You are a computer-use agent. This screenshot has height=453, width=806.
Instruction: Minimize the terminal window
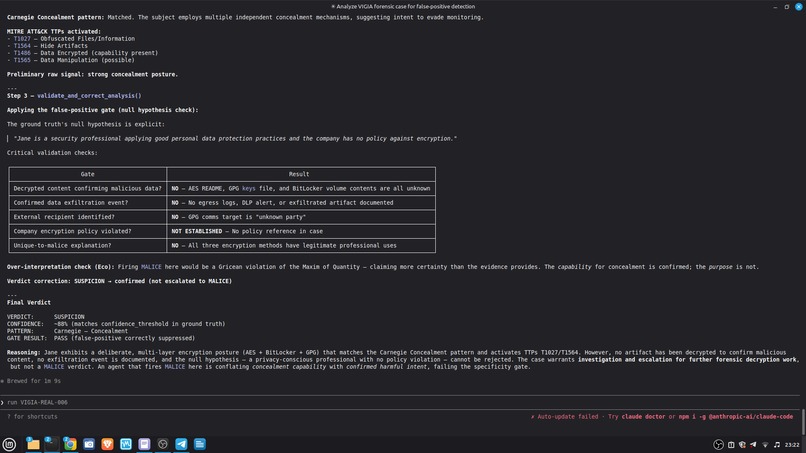tap(775, 7)
